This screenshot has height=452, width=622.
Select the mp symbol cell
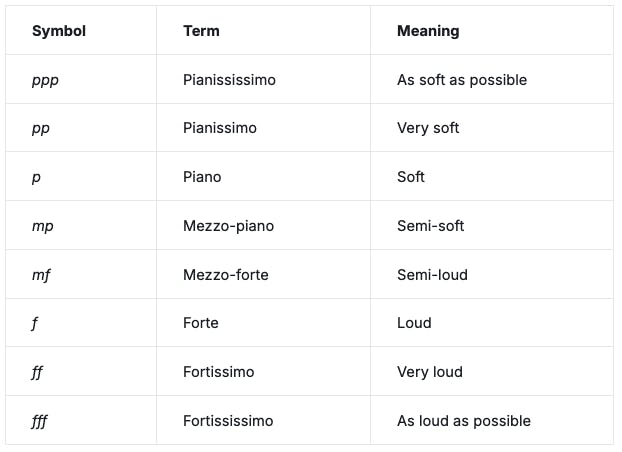coord(42,226)
